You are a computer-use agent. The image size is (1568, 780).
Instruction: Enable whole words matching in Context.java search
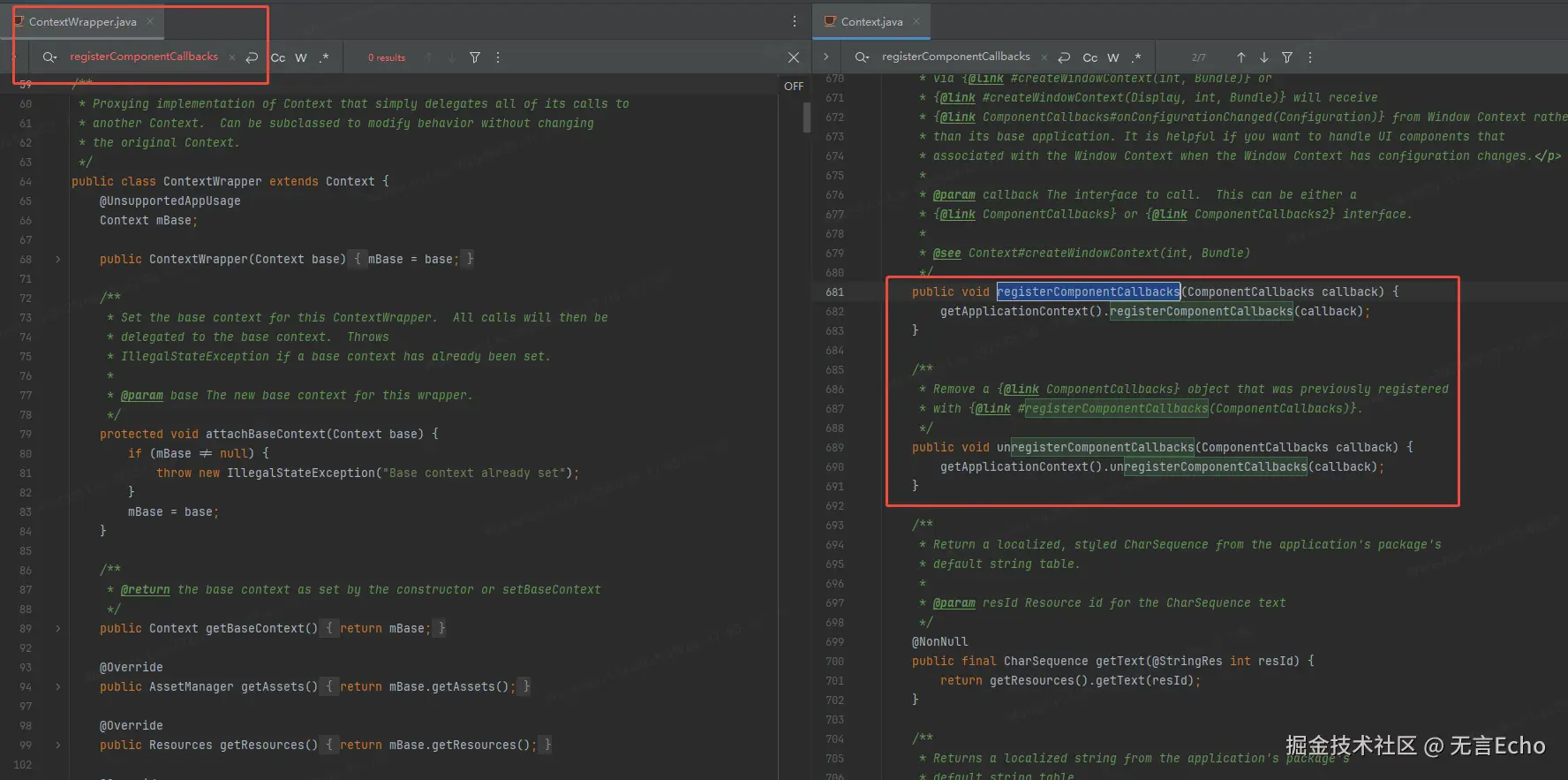coord(1113,57)
